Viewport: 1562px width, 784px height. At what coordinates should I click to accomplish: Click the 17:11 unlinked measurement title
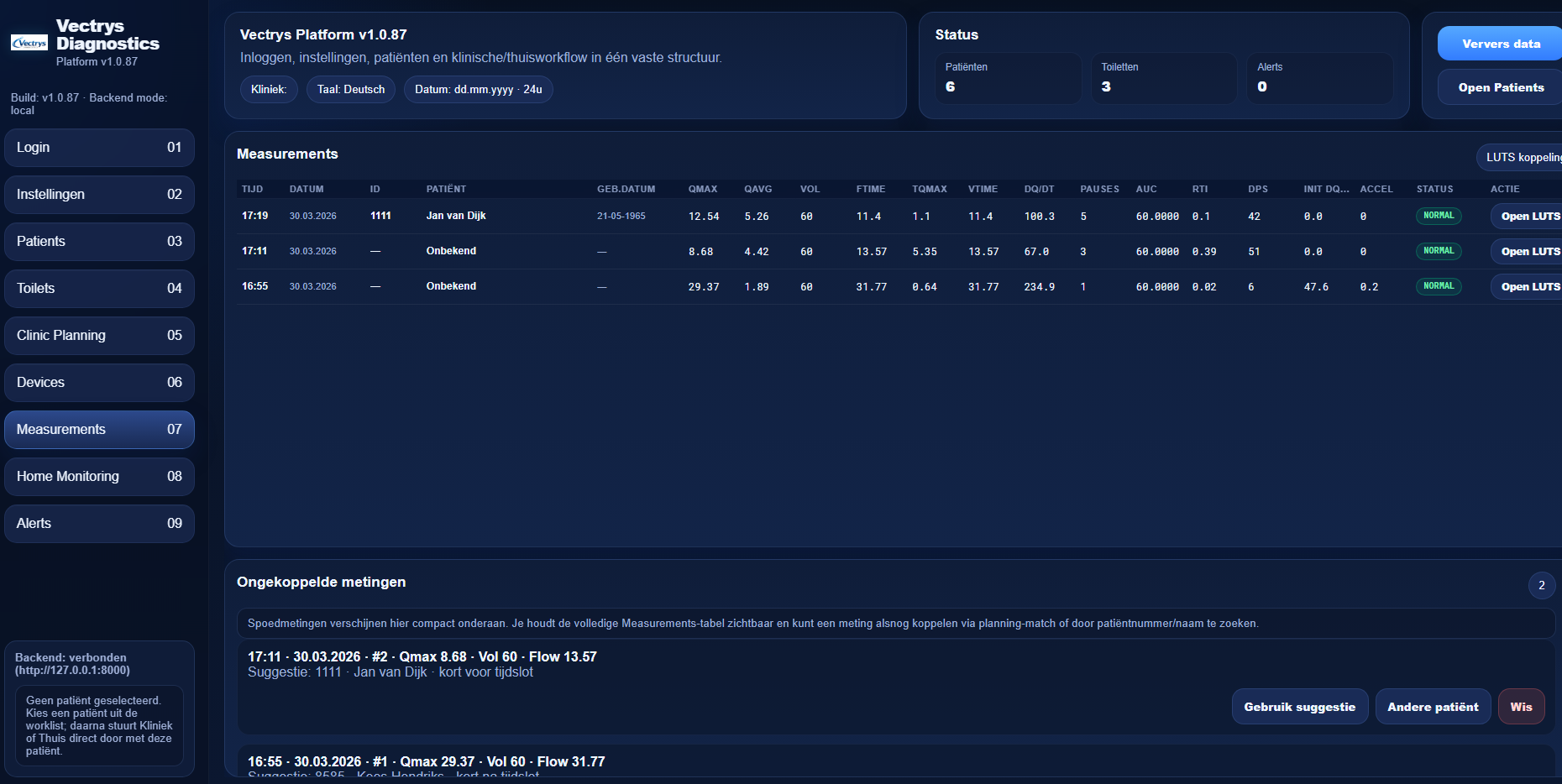[x=422, y=656]
